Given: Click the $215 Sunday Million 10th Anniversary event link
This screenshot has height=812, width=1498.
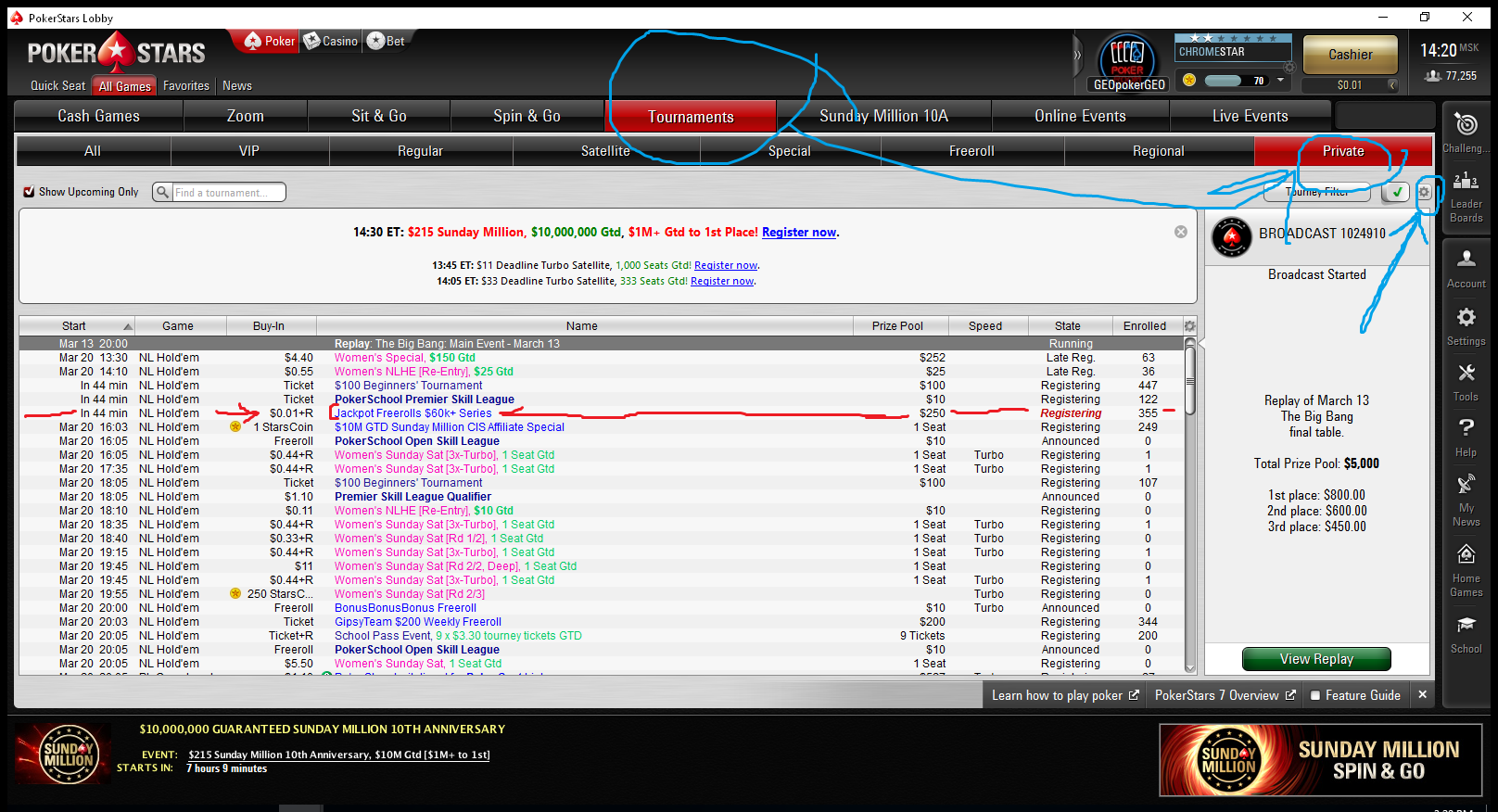Looking at the screenshot, I should (x=339, y=755).
